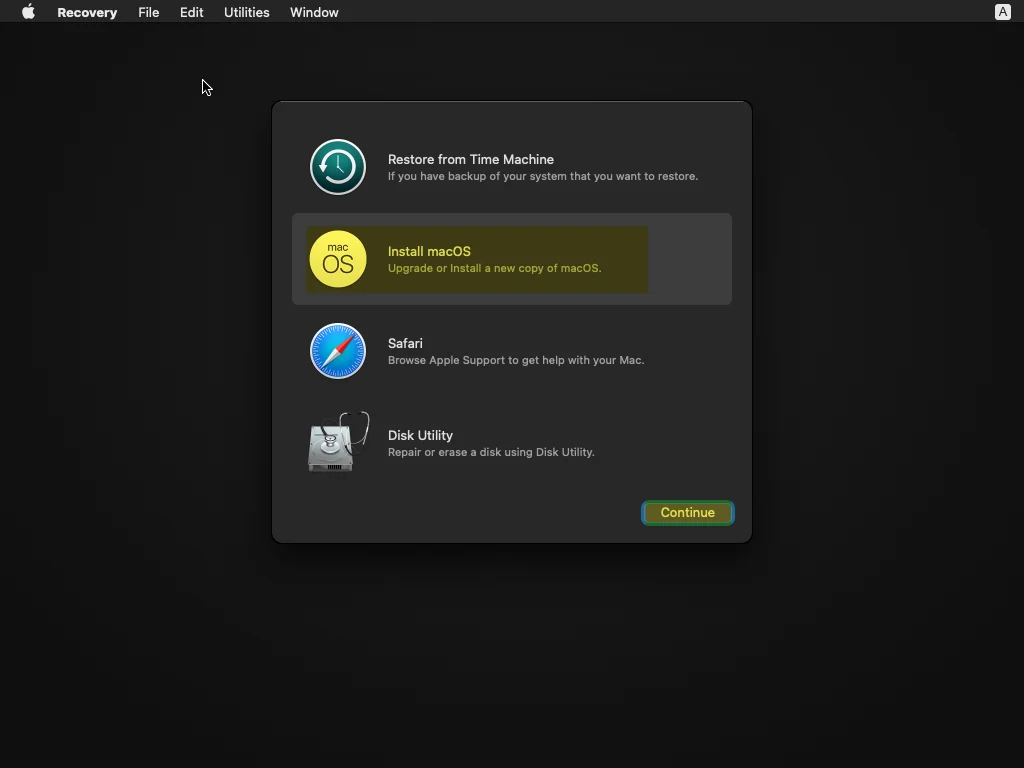
Task: Open the Window menu
Action: pos(314,12)
